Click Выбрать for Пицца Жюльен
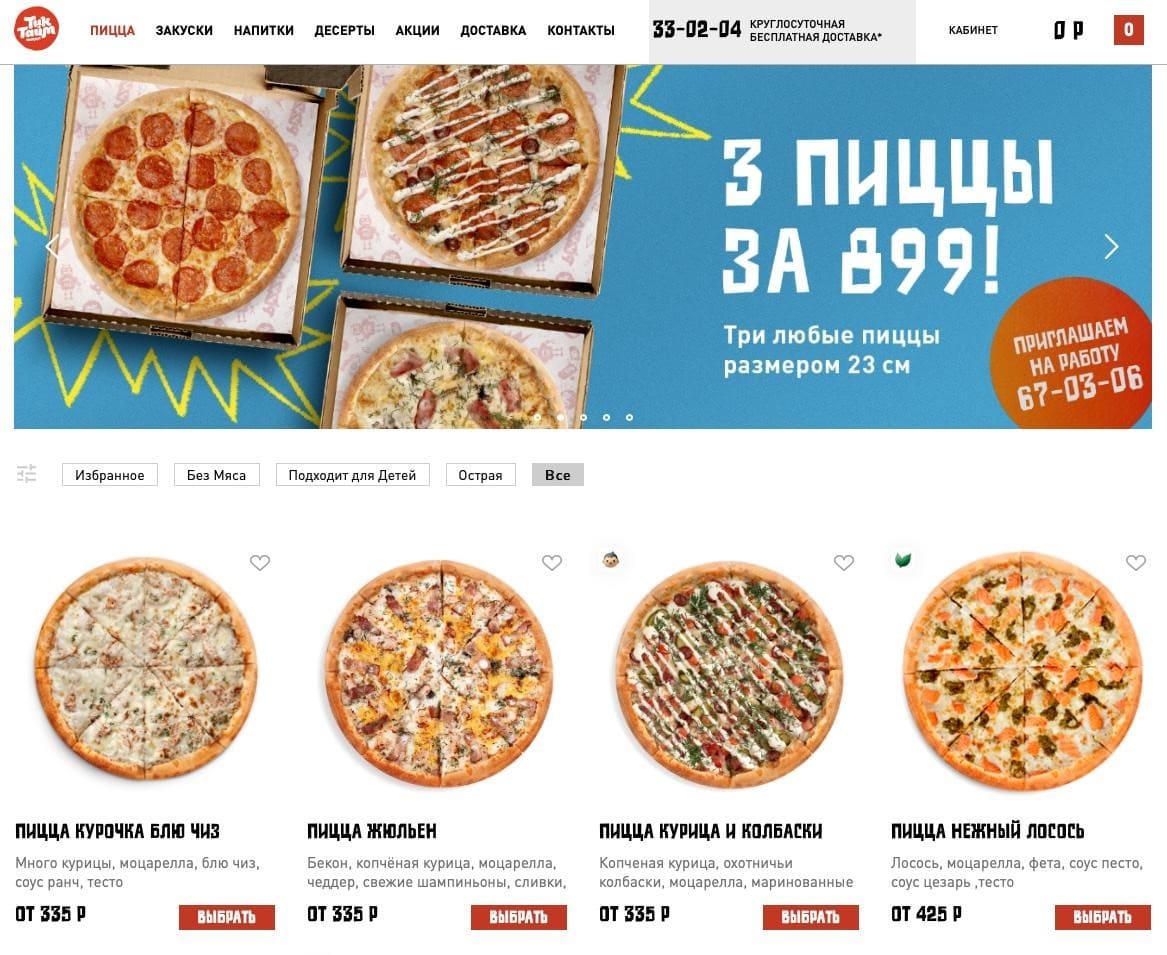The image size is (1167, 955). click(x=519, y=917)
